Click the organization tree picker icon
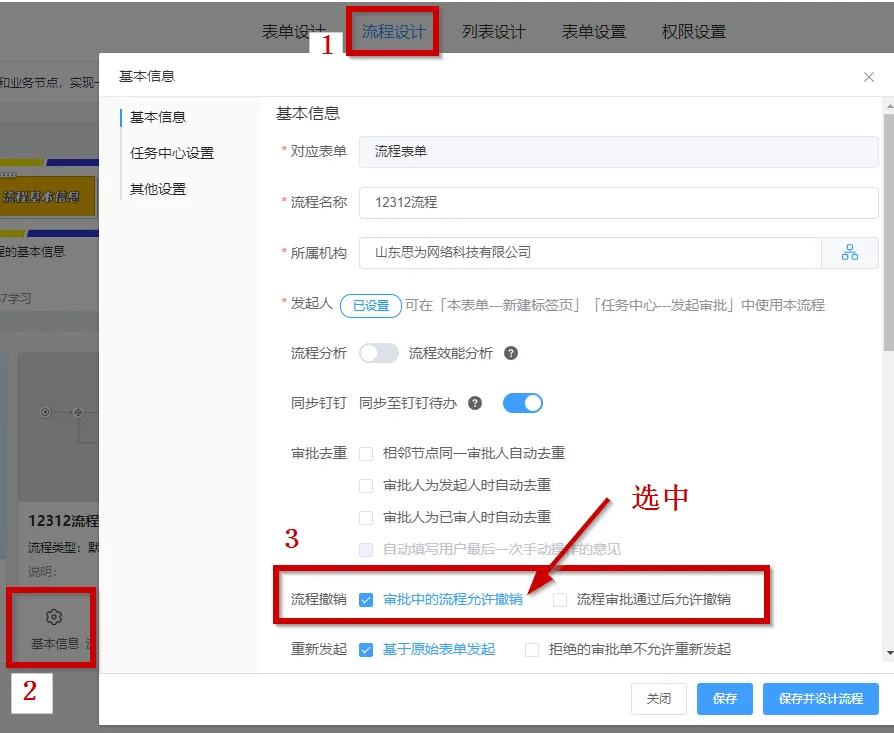894x733 pixels. (x=849, y=253)
